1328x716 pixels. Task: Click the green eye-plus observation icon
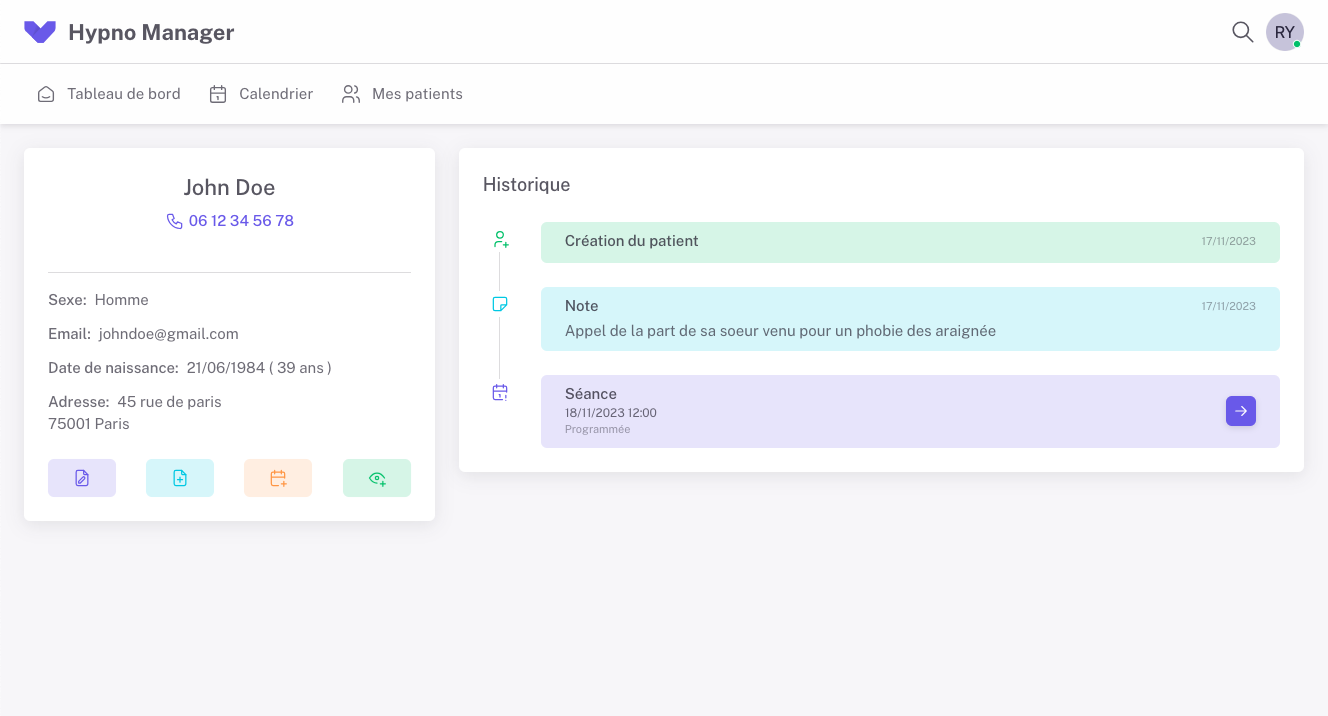377,478
